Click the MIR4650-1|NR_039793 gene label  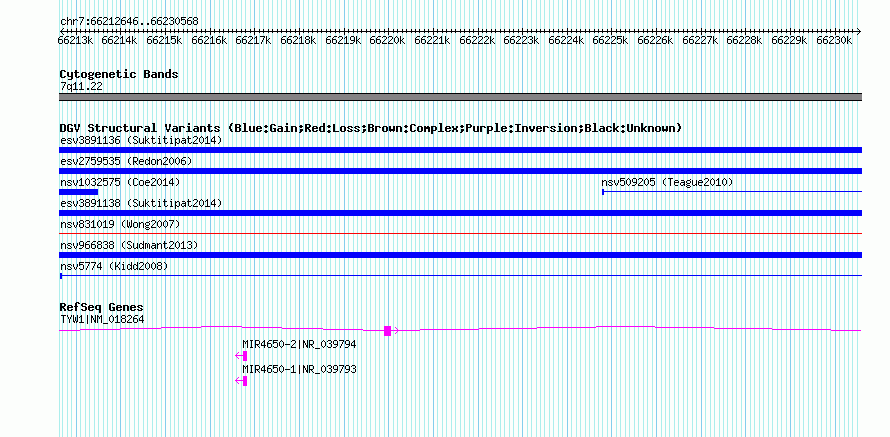(299, 369)
